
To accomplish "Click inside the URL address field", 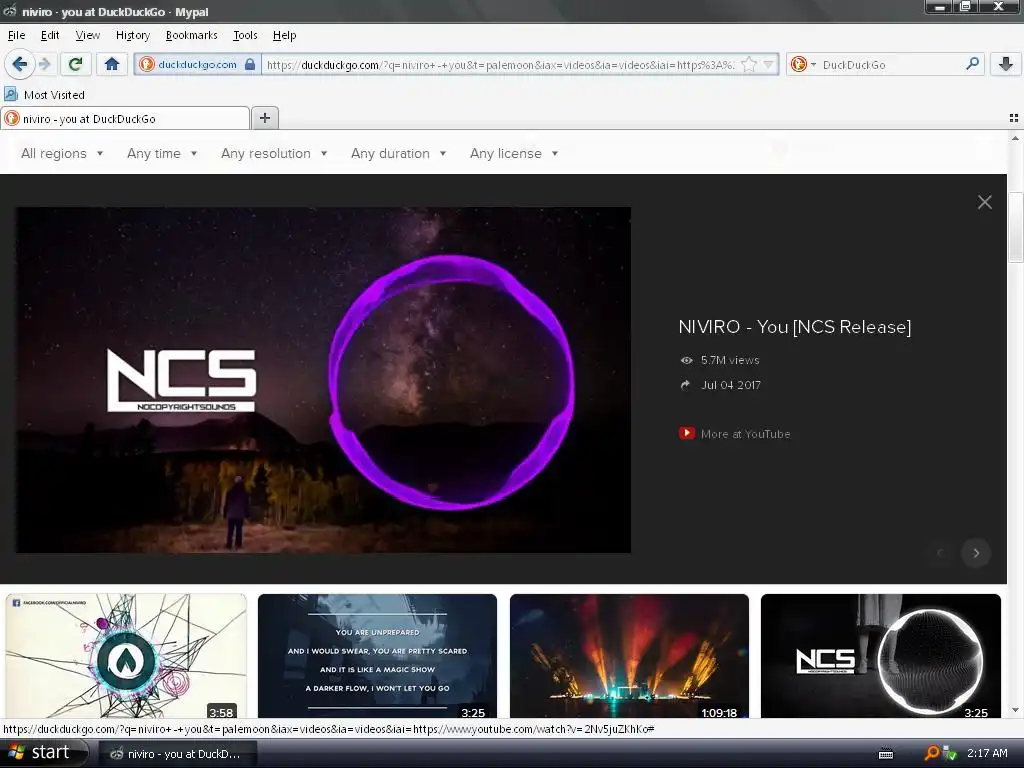I will click(x=500, y=64).
